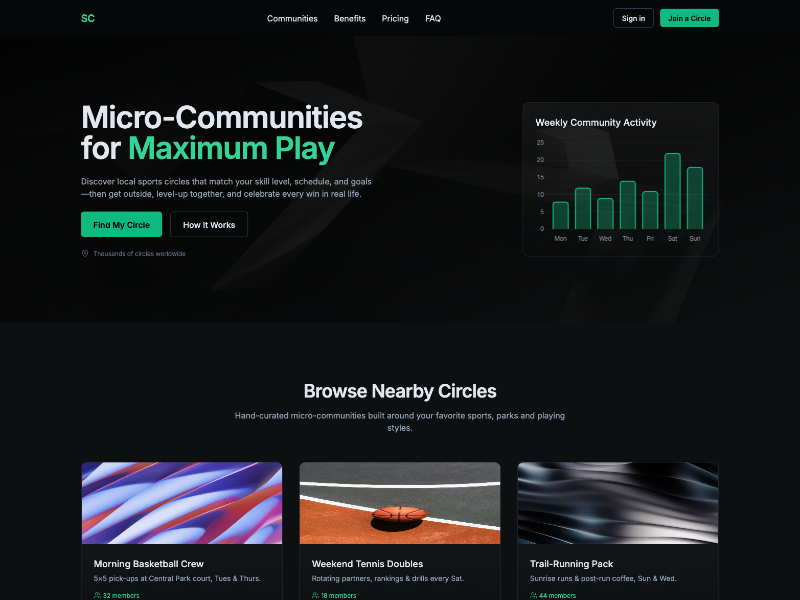
Task: Click the Thursday bar in activity chart
Action: click(628, 205)
